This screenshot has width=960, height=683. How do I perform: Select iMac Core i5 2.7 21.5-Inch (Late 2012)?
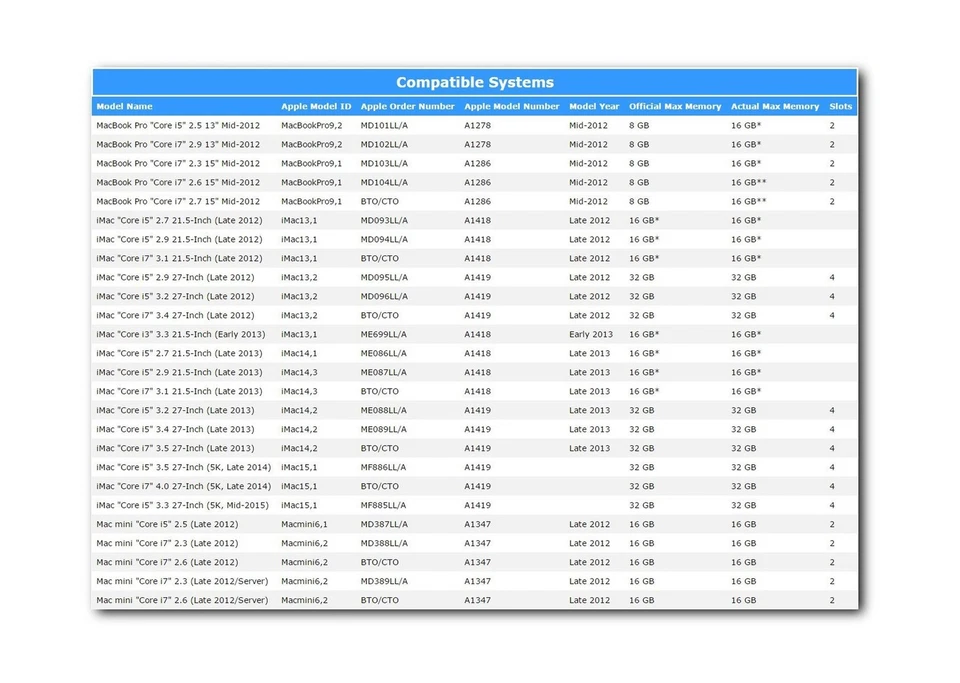point(179,221)
